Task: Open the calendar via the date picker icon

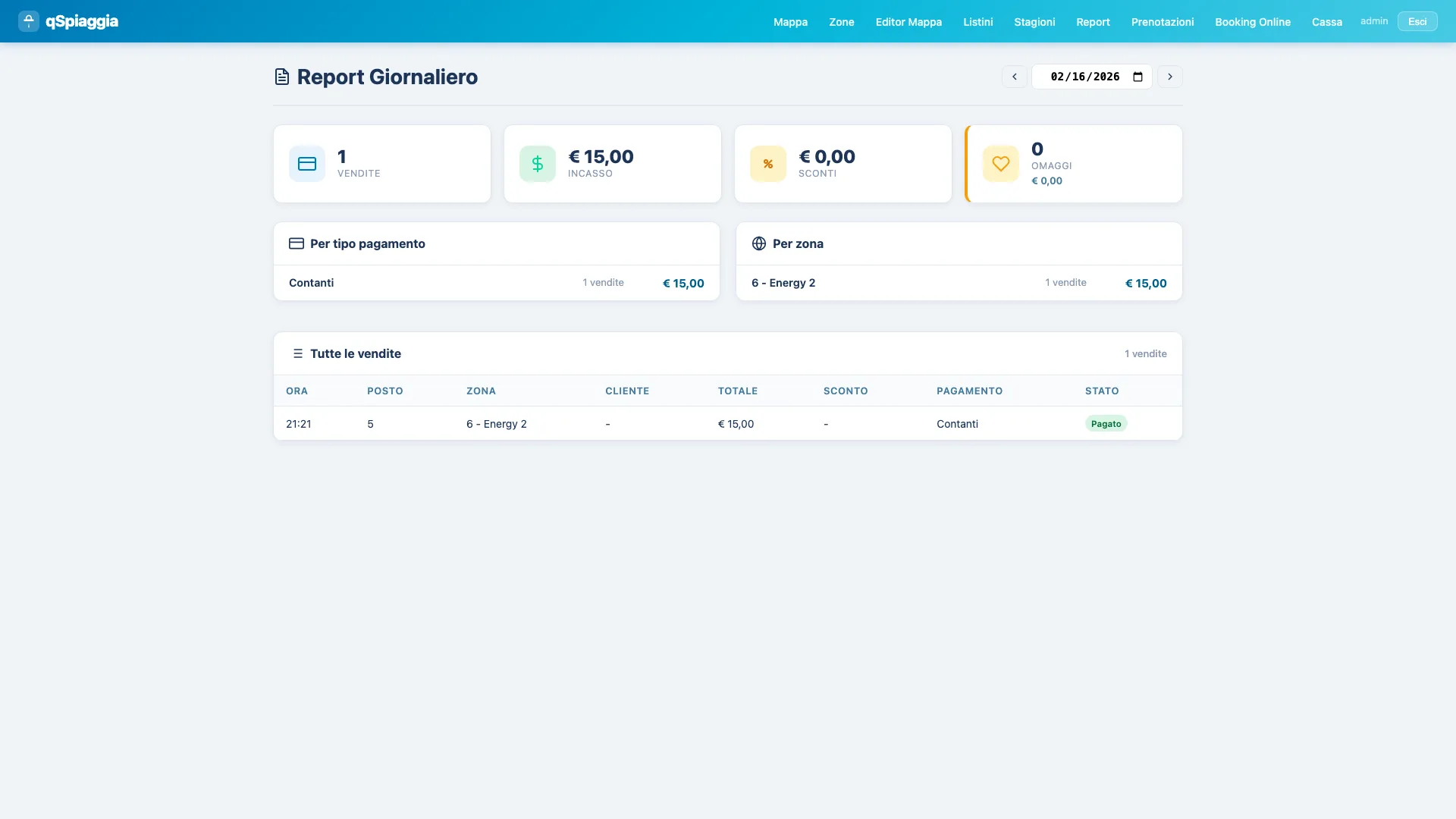Action: [x=1137, y=77]
